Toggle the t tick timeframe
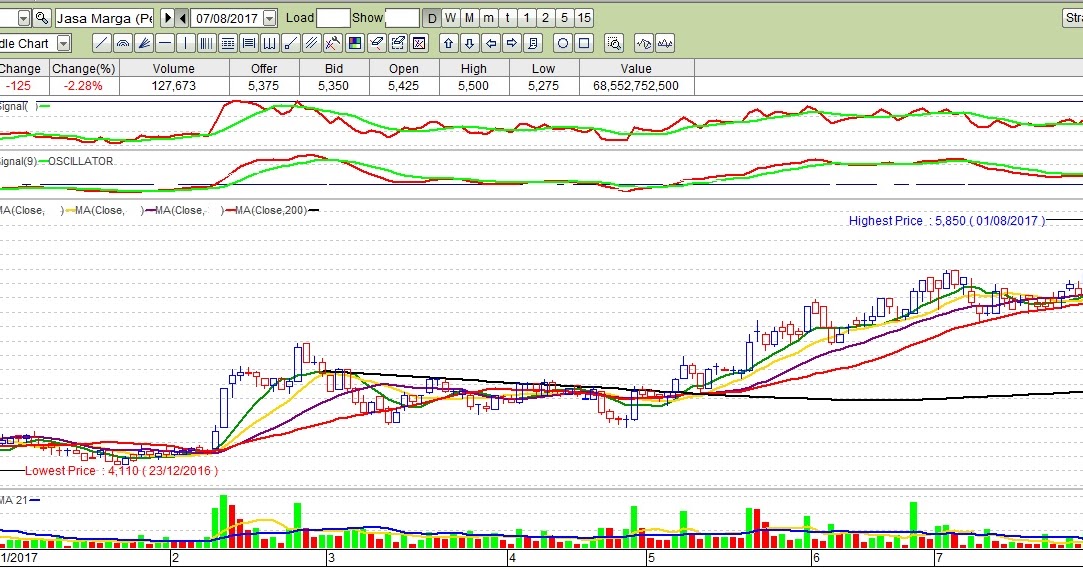 click(508, 18)
